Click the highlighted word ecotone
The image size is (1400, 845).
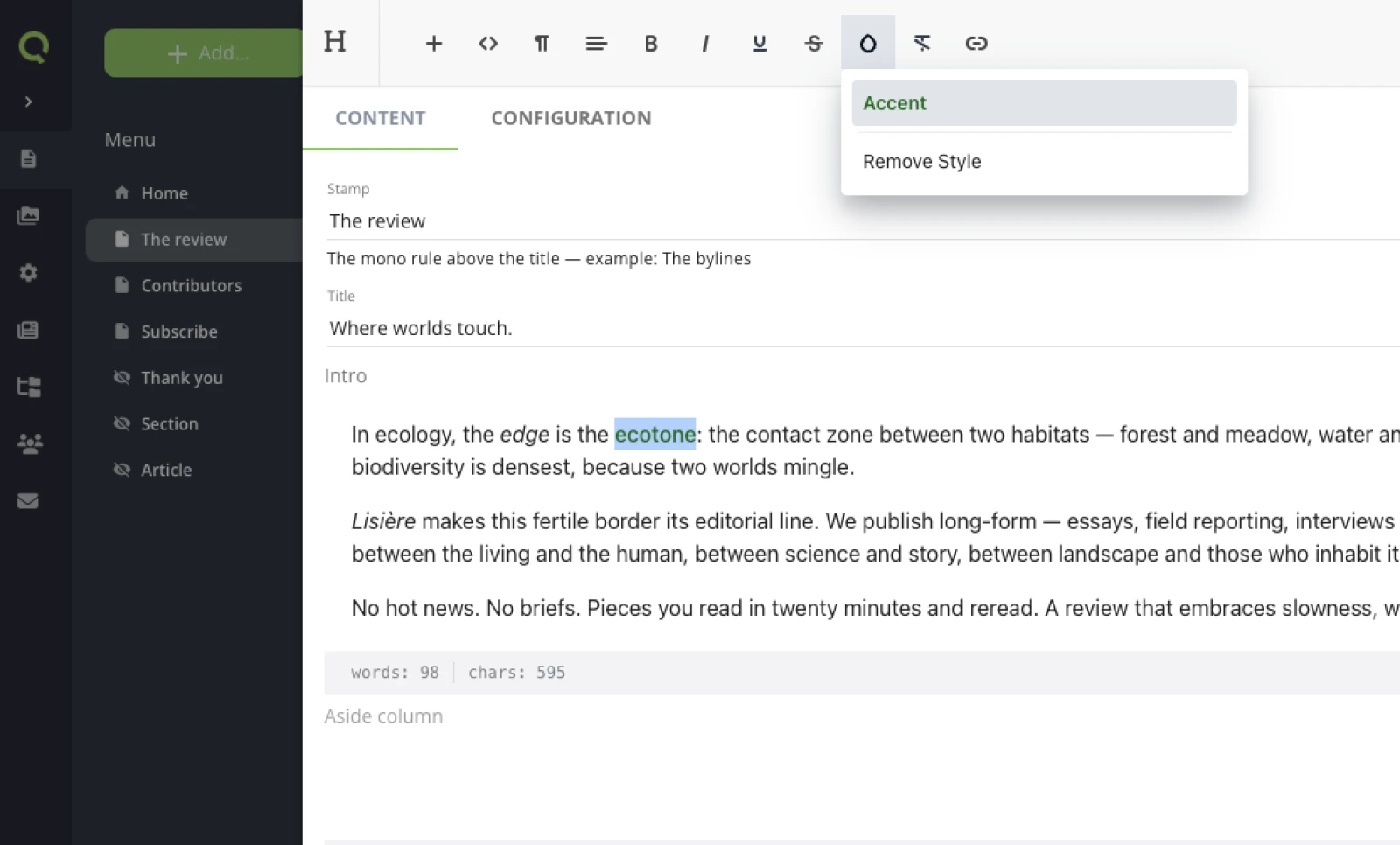654,434
